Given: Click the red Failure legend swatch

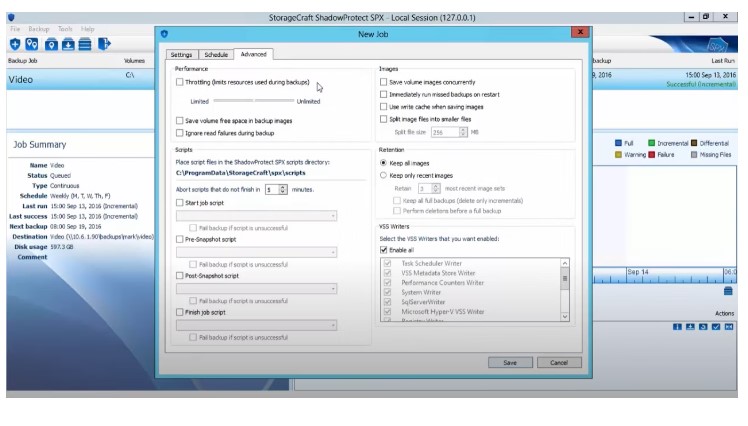Looking at the screenshot, I should click(652, 155).
